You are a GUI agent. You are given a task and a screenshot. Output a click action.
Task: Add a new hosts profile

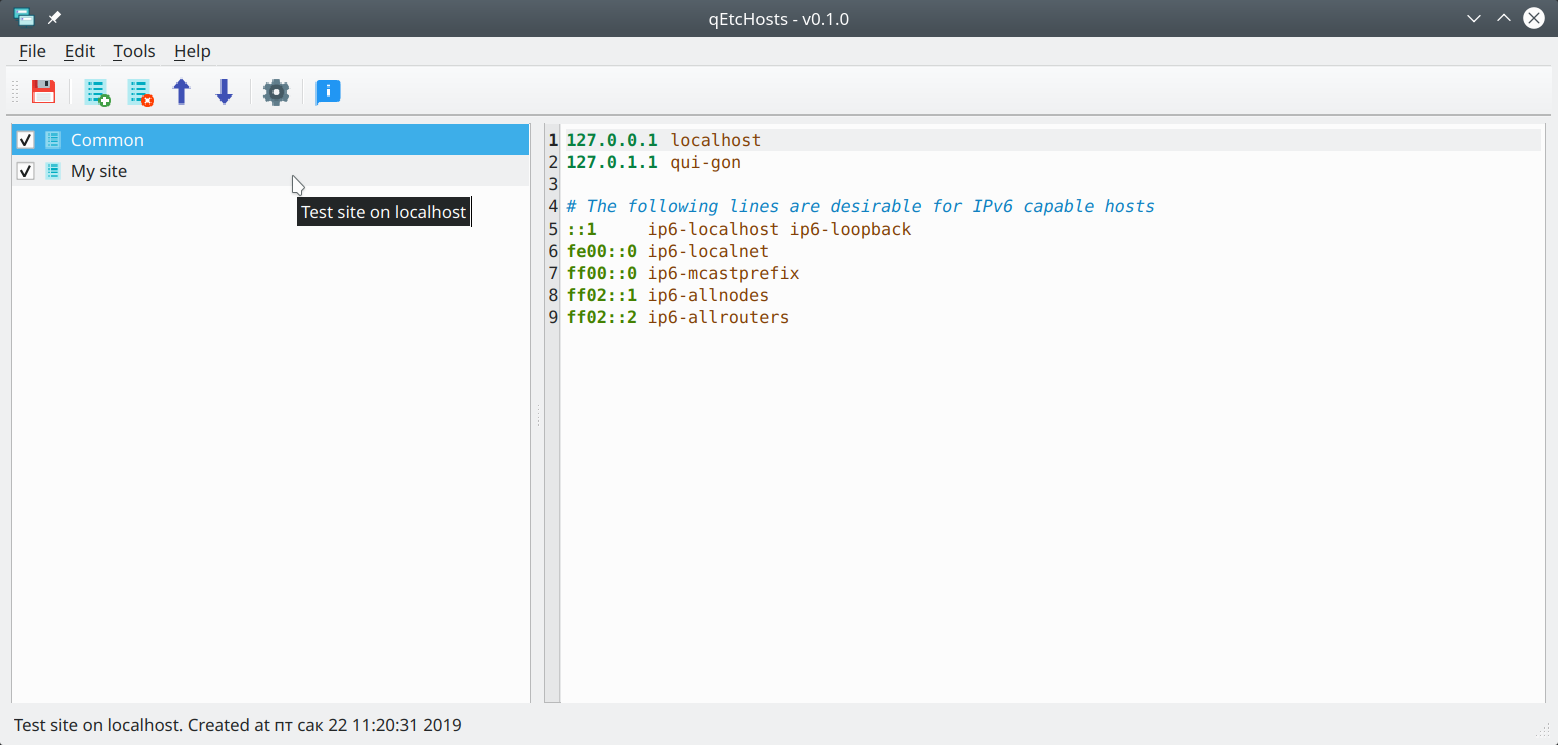click(97, 92)
